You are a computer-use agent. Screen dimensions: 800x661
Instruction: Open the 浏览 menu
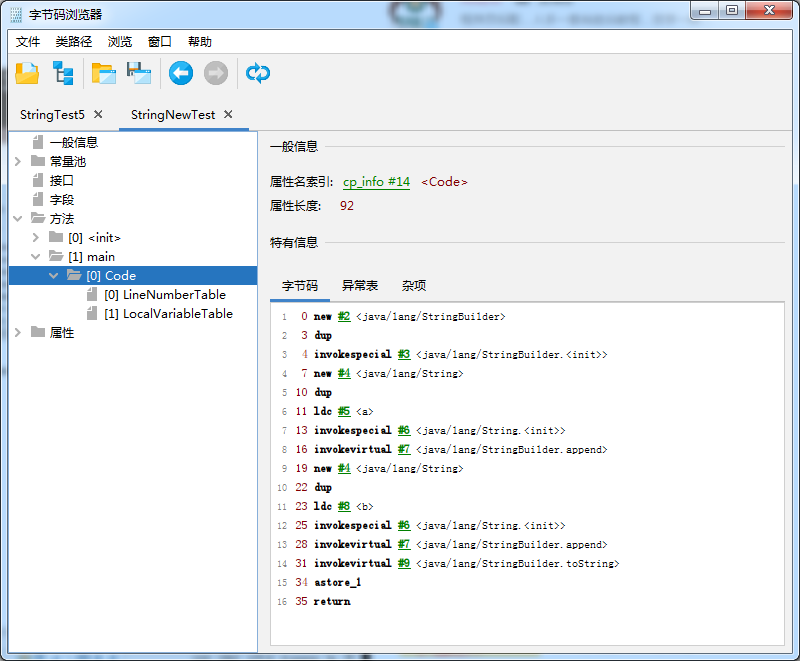(119, 42)
